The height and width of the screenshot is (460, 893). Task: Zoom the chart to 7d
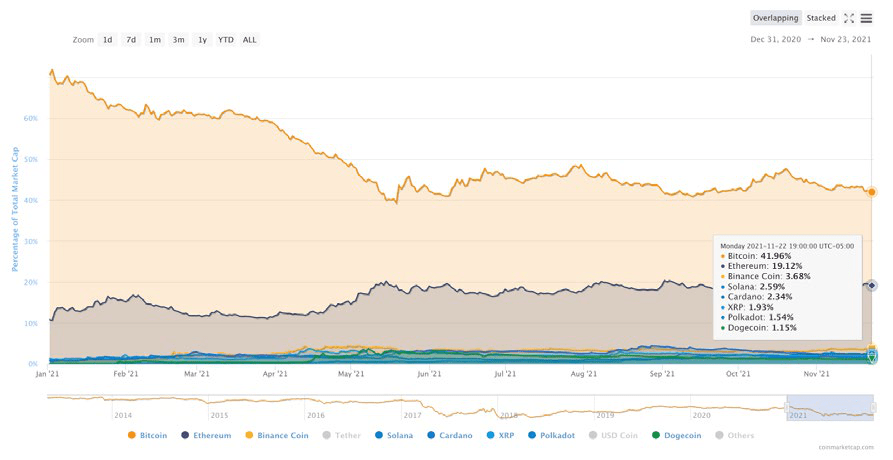pos(131,40)
